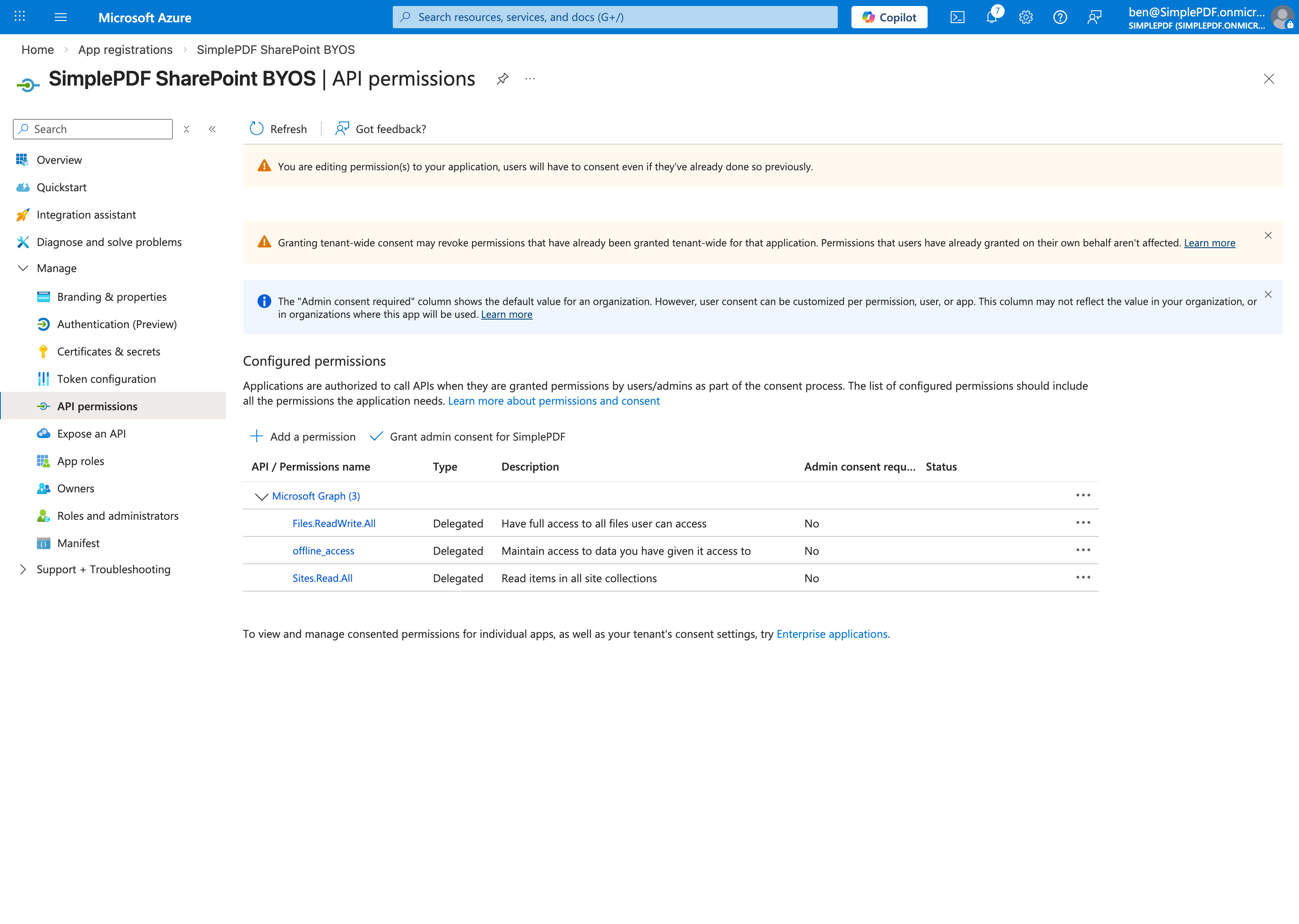Go to Expose an API page

tap(91, 433)
